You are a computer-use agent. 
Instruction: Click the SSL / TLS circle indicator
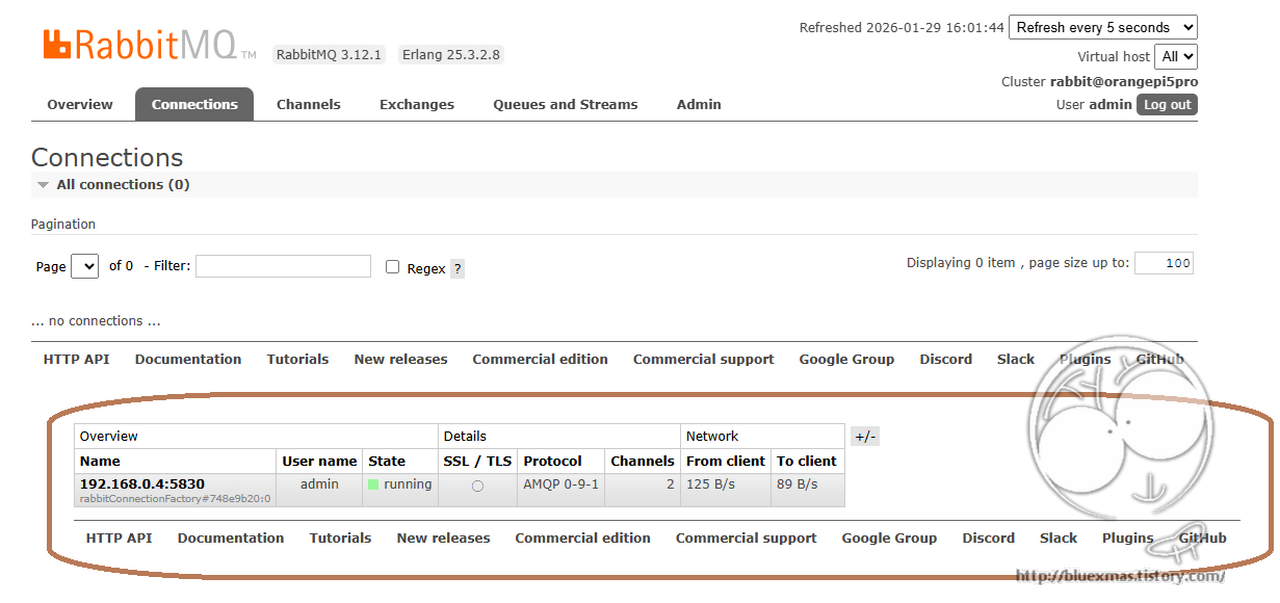coord(477,486)
